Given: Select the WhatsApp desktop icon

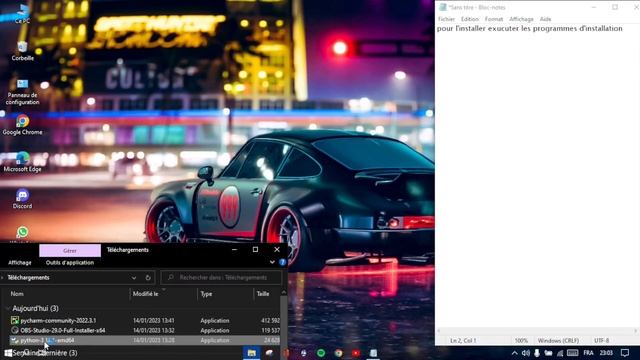Looking at the screenshot, I should tap(22, 233).
